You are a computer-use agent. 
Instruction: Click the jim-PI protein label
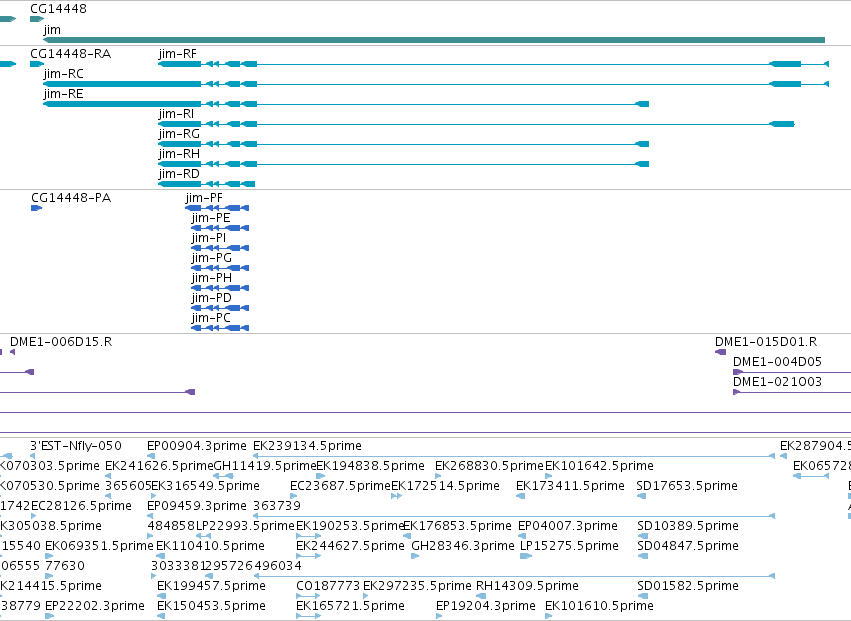209,238
